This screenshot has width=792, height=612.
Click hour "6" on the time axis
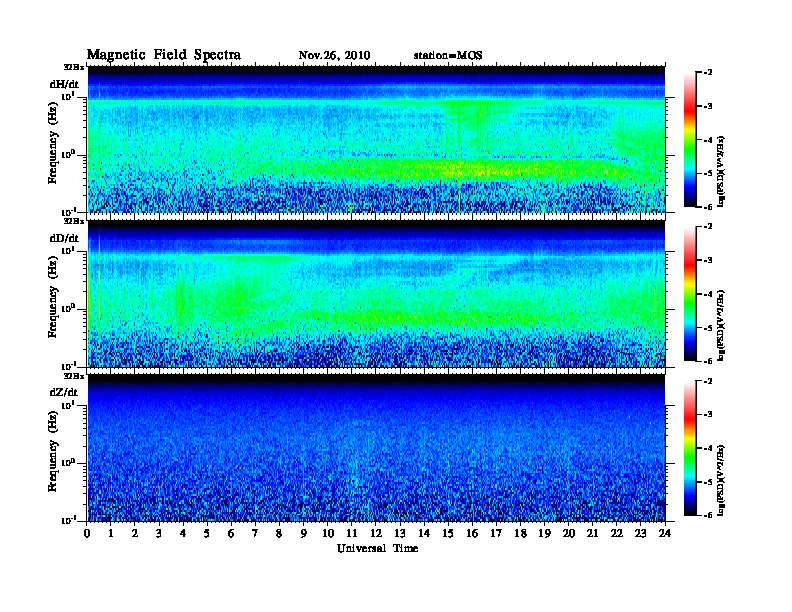(x=231, y=533)
